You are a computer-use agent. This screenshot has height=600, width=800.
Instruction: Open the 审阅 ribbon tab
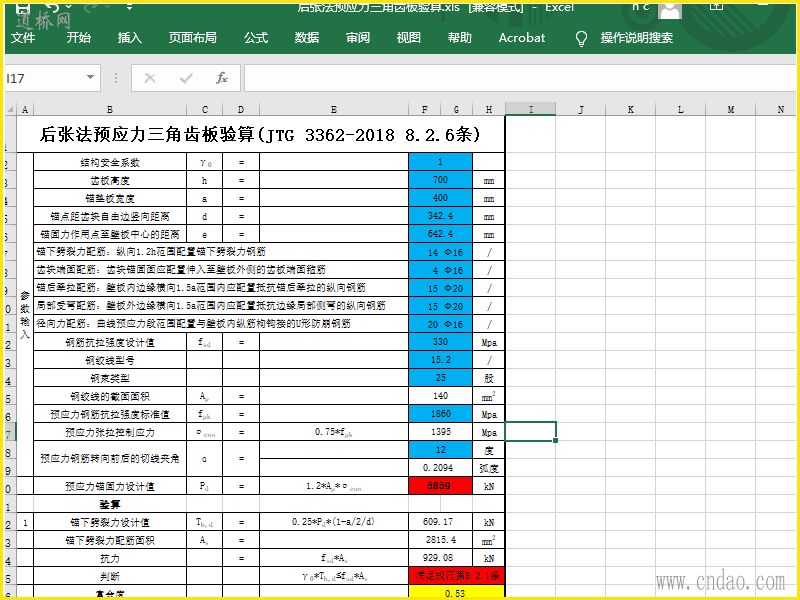tap(358, 38)
